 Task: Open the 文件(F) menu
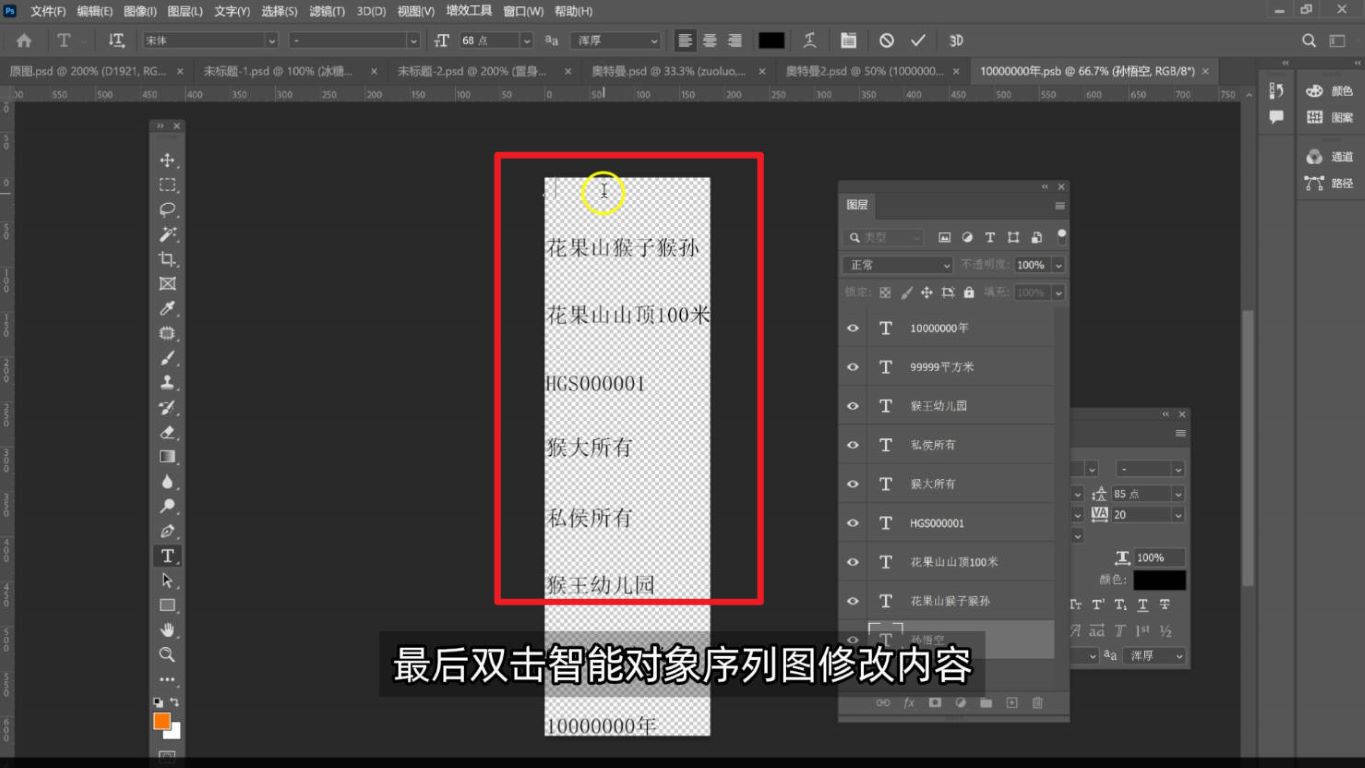point(48,11)
